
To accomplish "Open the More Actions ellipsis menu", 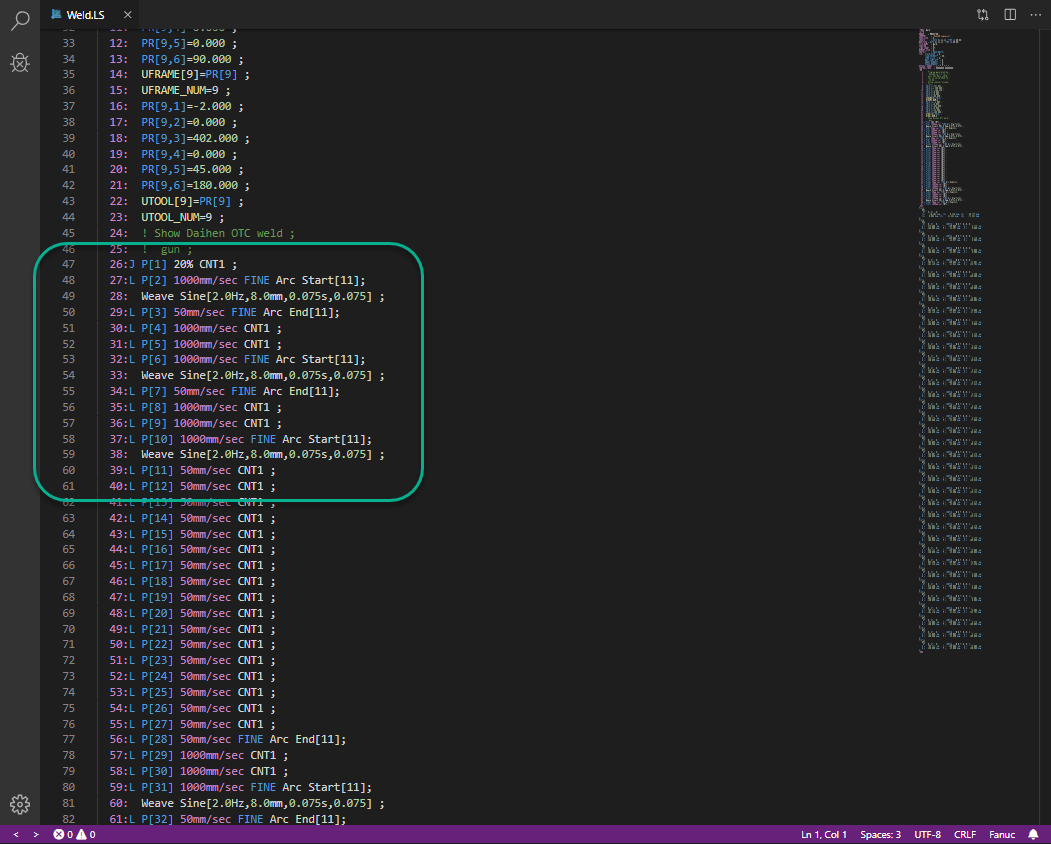I will 1035,15.
